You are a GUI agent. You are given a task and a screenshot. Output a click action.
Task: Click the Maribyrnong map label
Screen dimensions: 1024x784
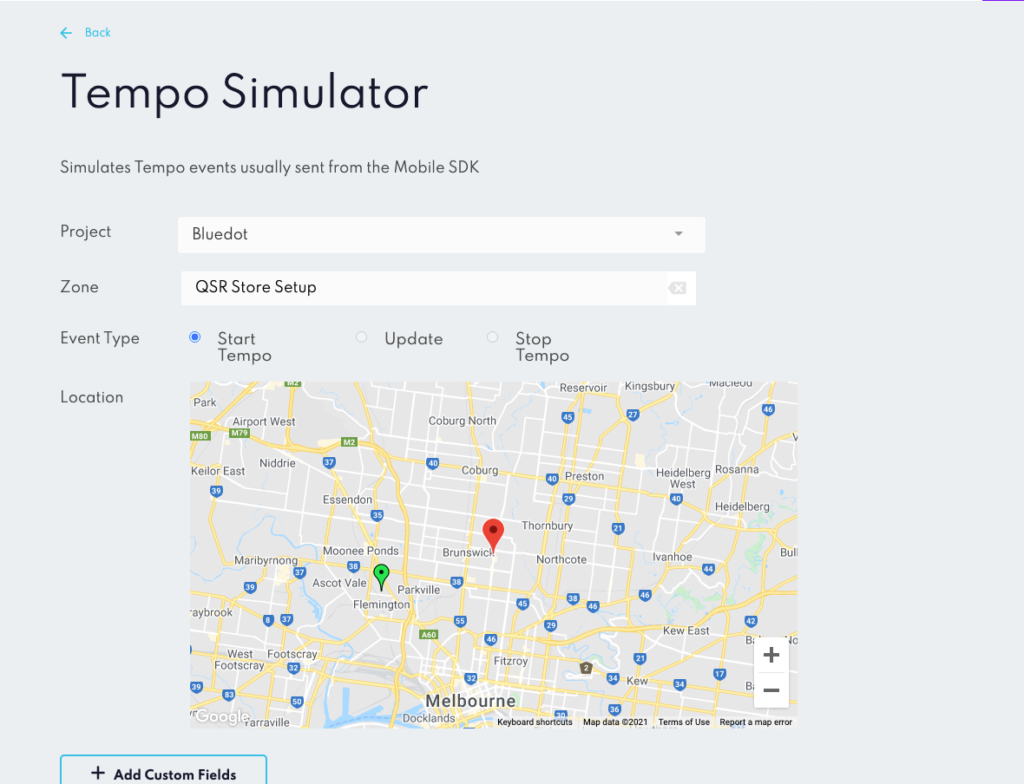point(266,561)
